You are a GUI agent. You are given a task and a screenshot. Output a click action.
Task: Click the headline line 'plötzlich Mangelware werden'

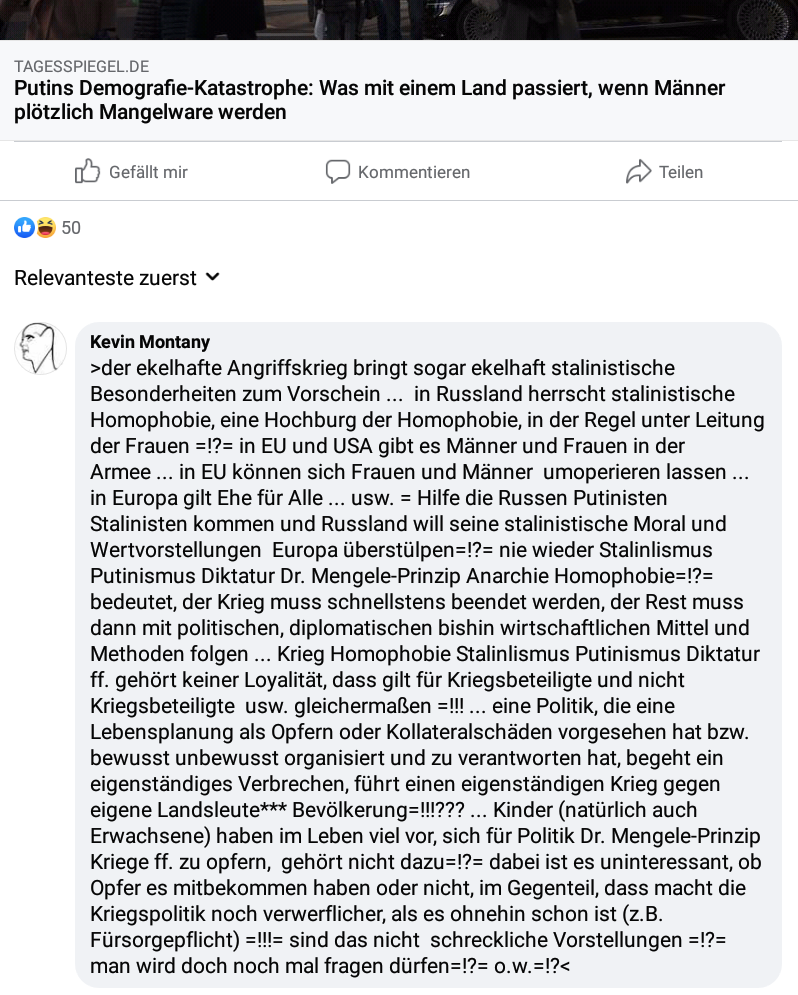coord(150,112)
